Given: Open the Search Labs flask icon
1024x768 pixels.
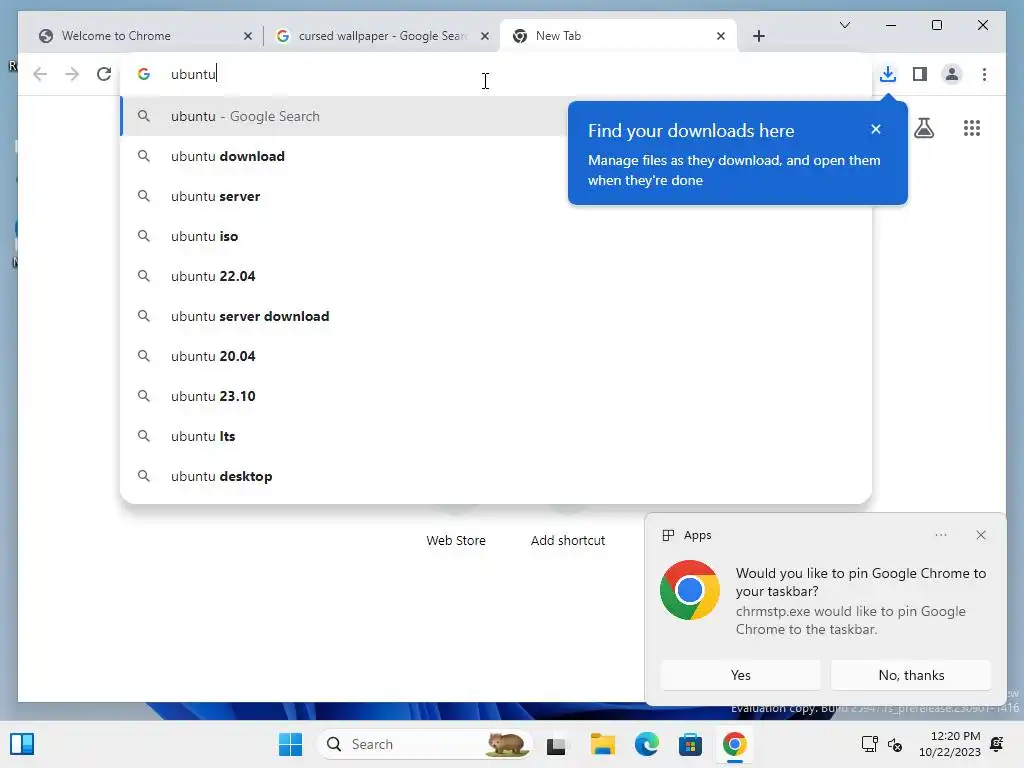Looking at the screenshot, I should tap(923, 128).
